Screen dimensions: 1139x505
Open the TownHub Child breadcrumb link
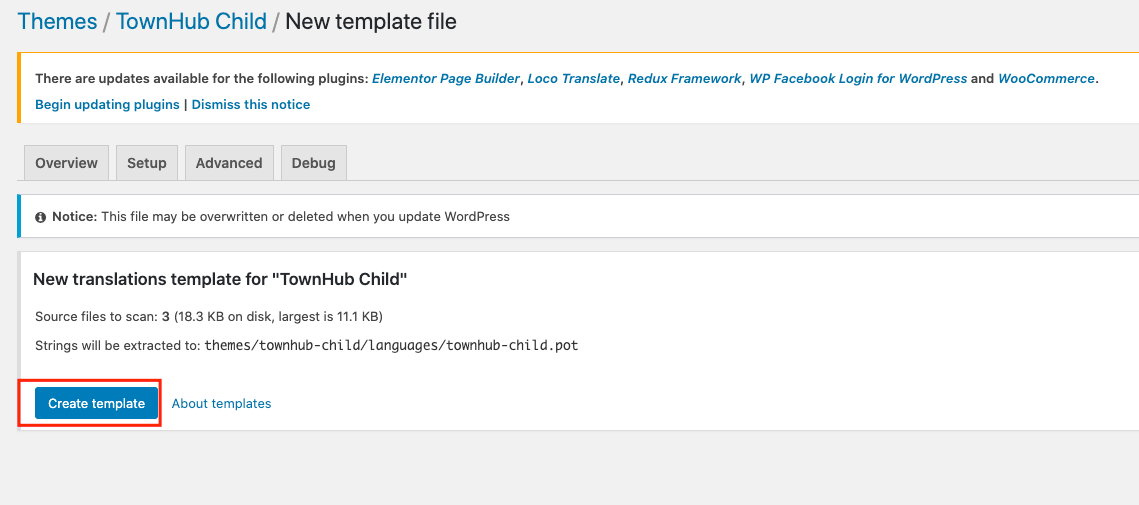[191, 21]
